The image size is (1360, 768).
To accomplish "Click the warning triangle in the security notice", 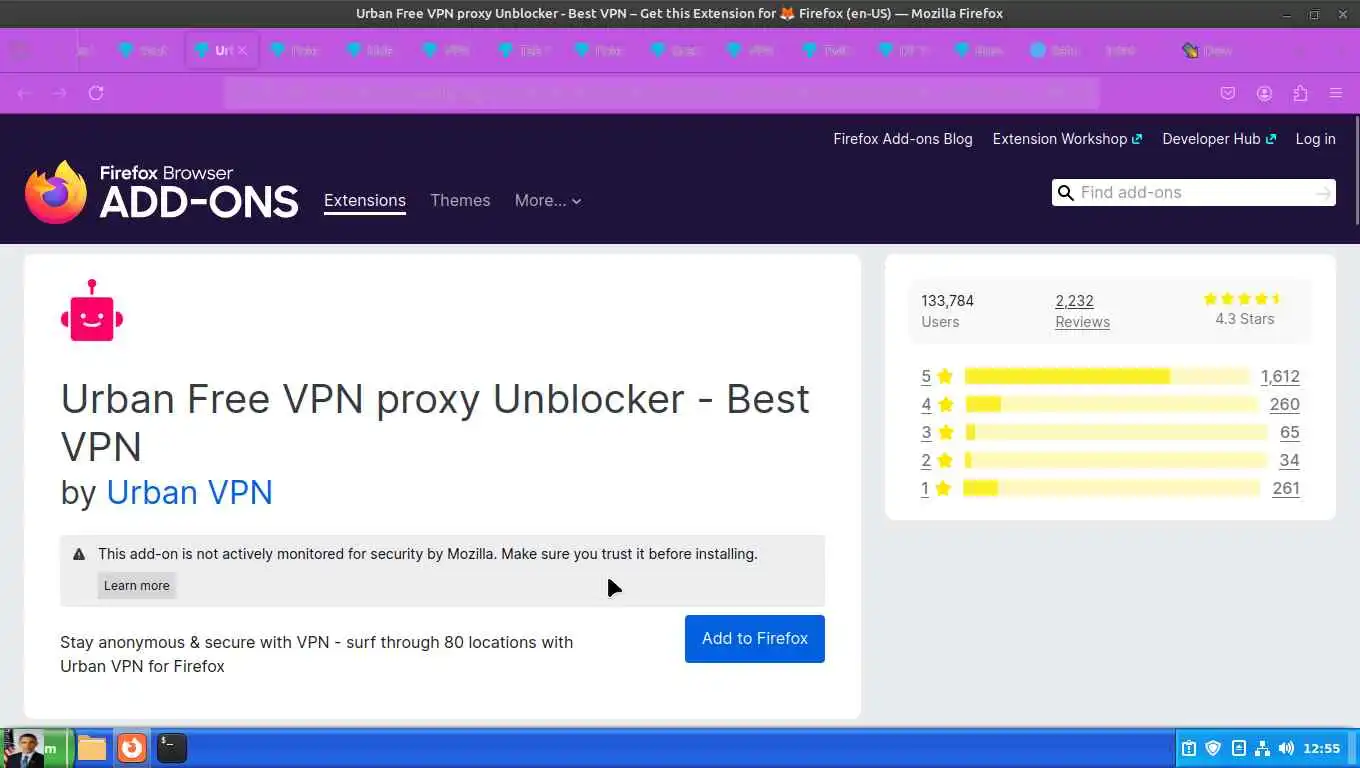I will coord(79,554).
